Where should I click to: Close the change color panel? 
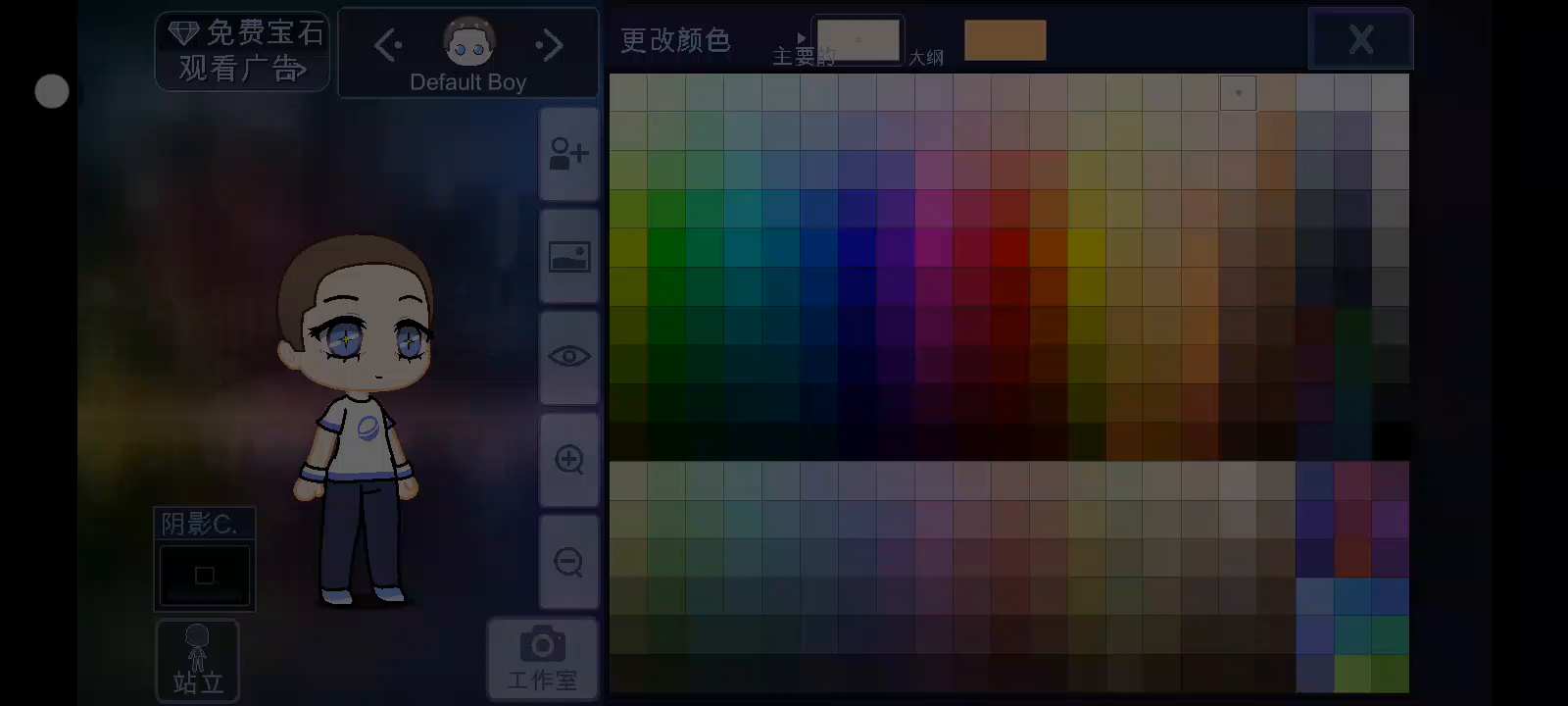pyautogui.click(x=1360, y=40)
